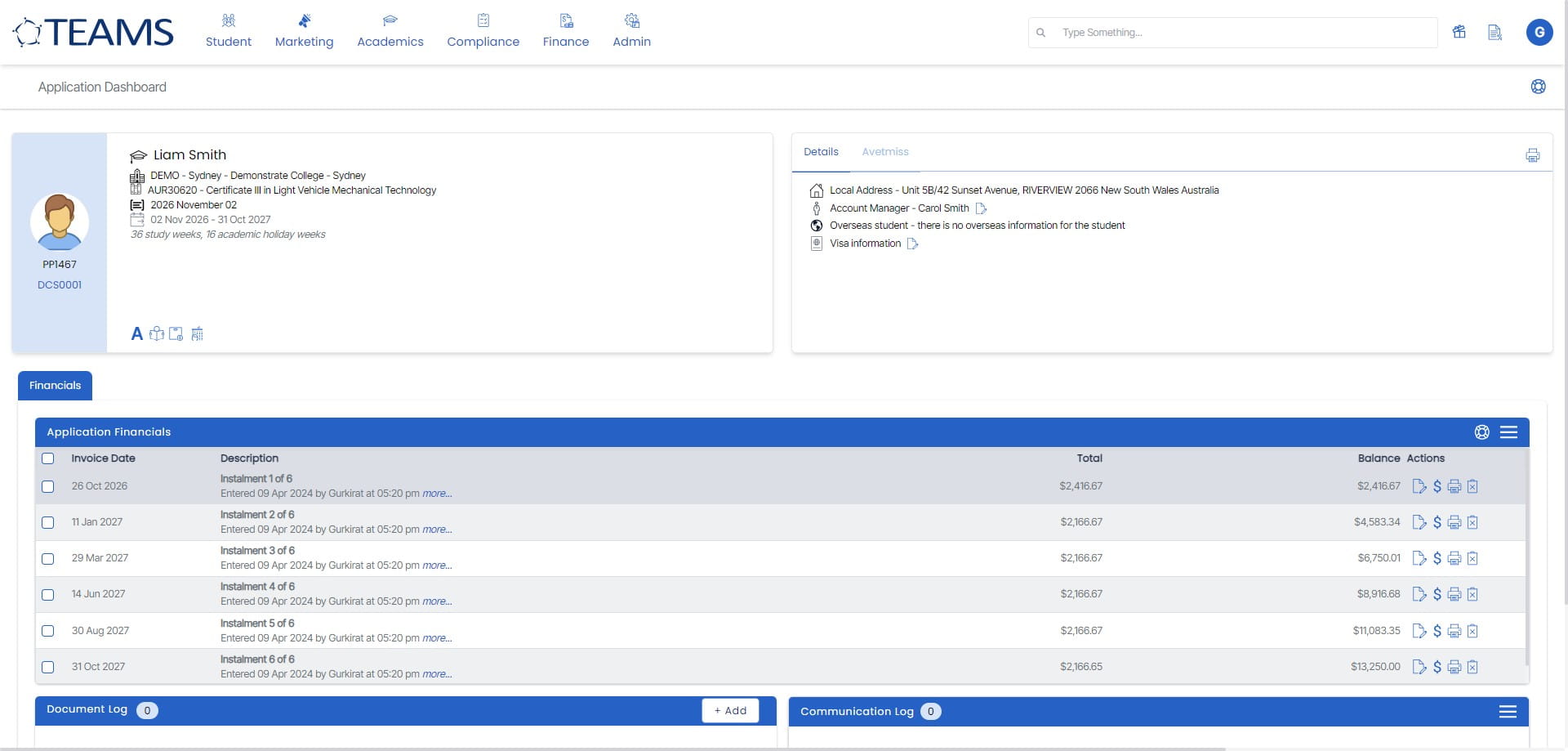The height and width of the screenshot is (751, 1568).
Task: Select the Financials tab
Action: coord(55,386)
